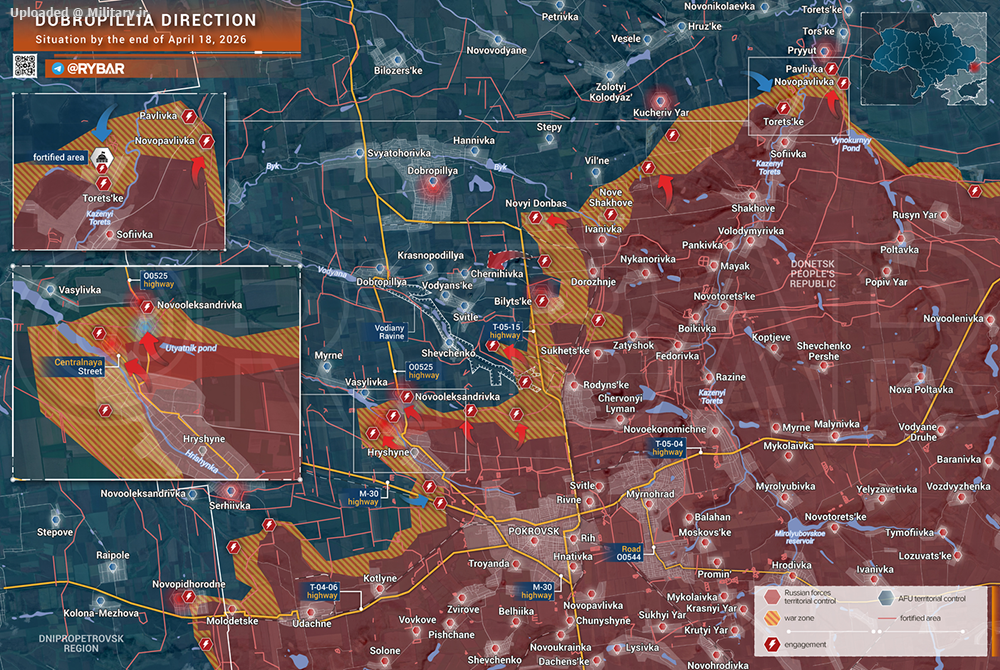This screenshot has height=670, width=1000.
Task: Click the engagement icon at the right map edge above Rusyn Yar
Action: click(x=974, y=191)
